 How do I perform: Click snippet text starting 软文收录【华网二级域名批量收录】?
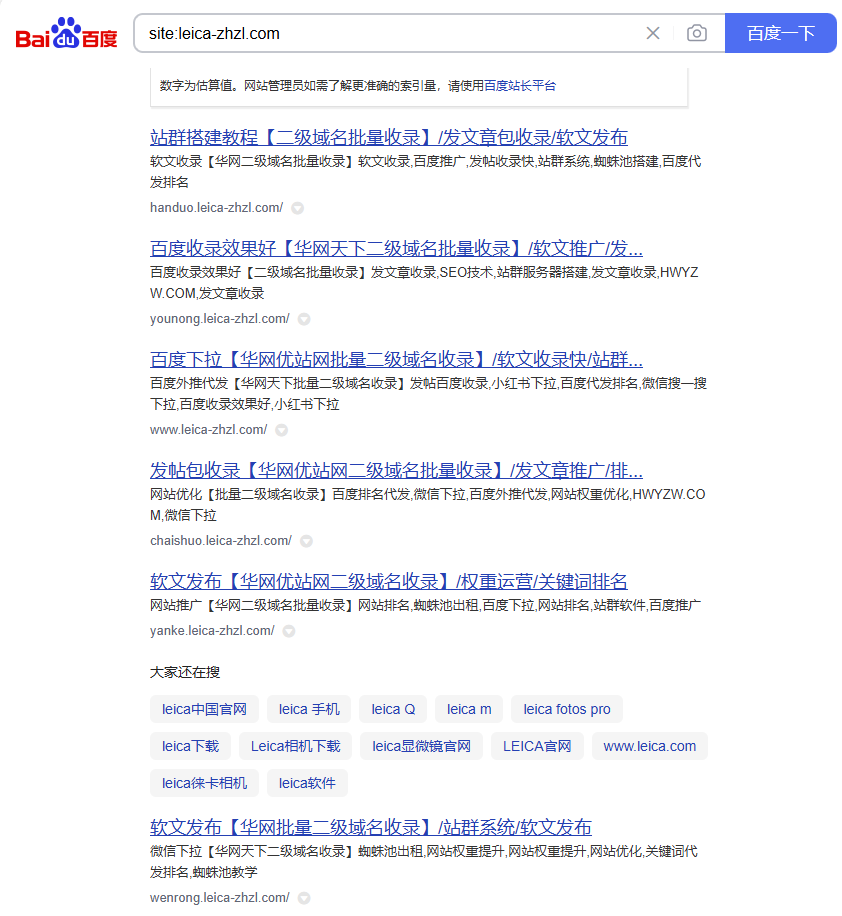[425, 172]
